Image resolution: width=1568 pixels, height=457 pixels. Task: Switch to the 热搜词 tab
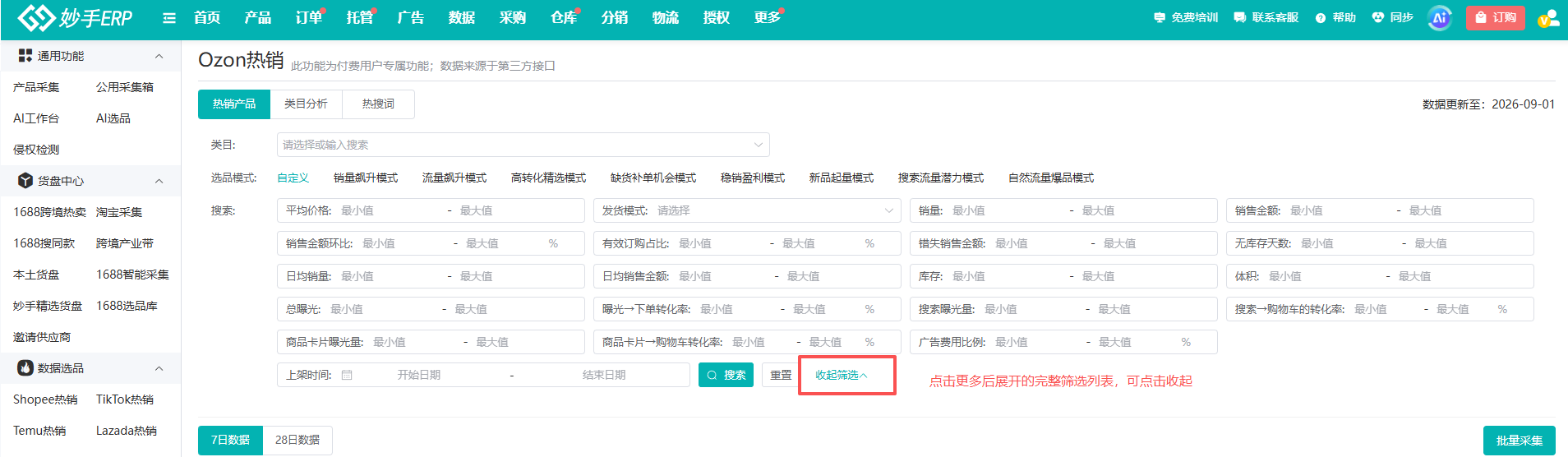pos(378,104)
